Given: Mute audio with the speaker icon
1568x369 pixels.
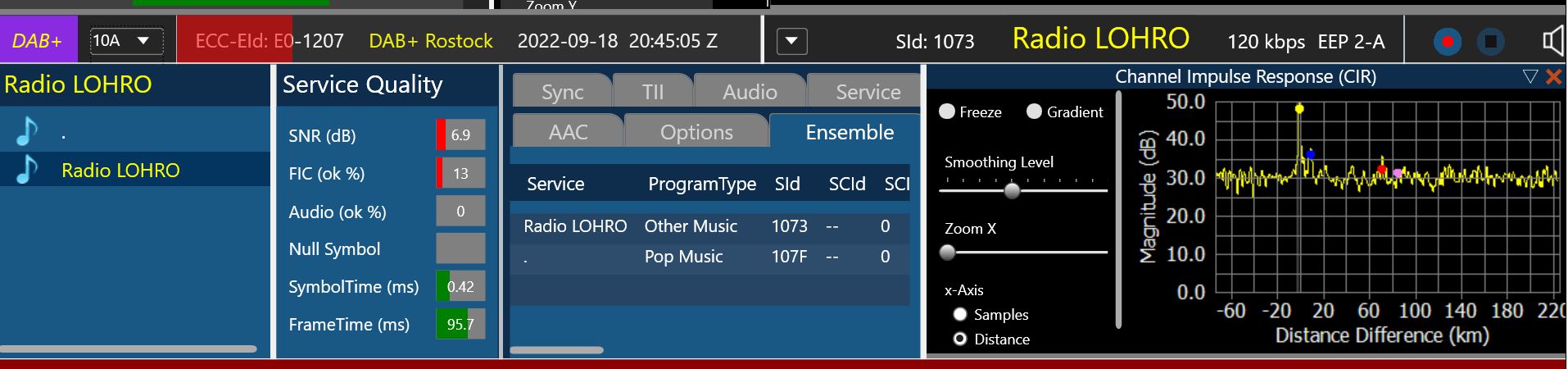Looking at the screenshot, I should point(1552,41).
